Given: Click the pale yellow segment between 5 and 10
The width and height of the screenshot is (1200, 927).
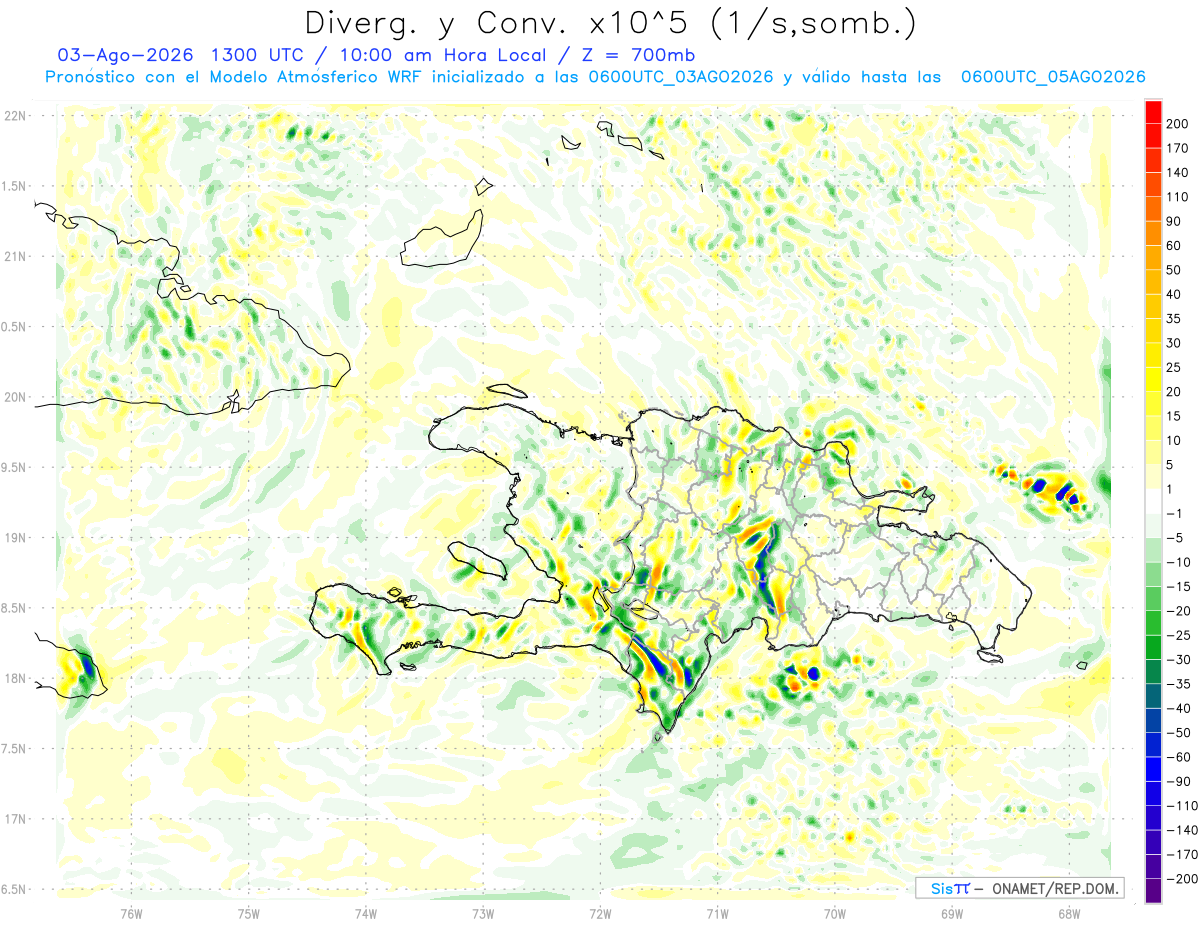Looking at the screenshot, I should tap(1153, 453).
